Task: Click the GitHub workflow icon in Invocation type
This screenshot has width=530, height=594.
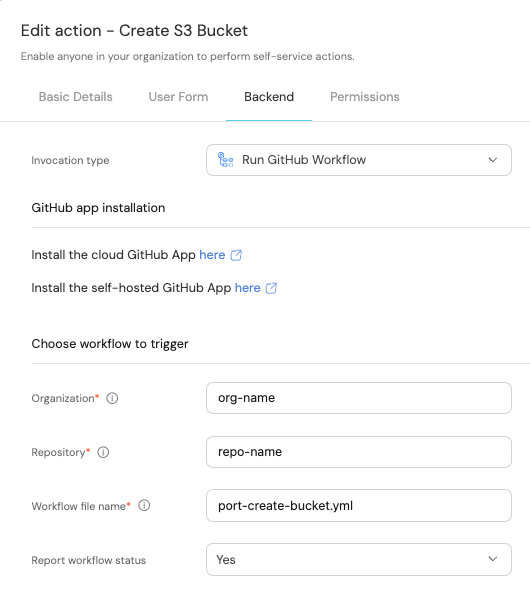Action: (x=225, y=160)
